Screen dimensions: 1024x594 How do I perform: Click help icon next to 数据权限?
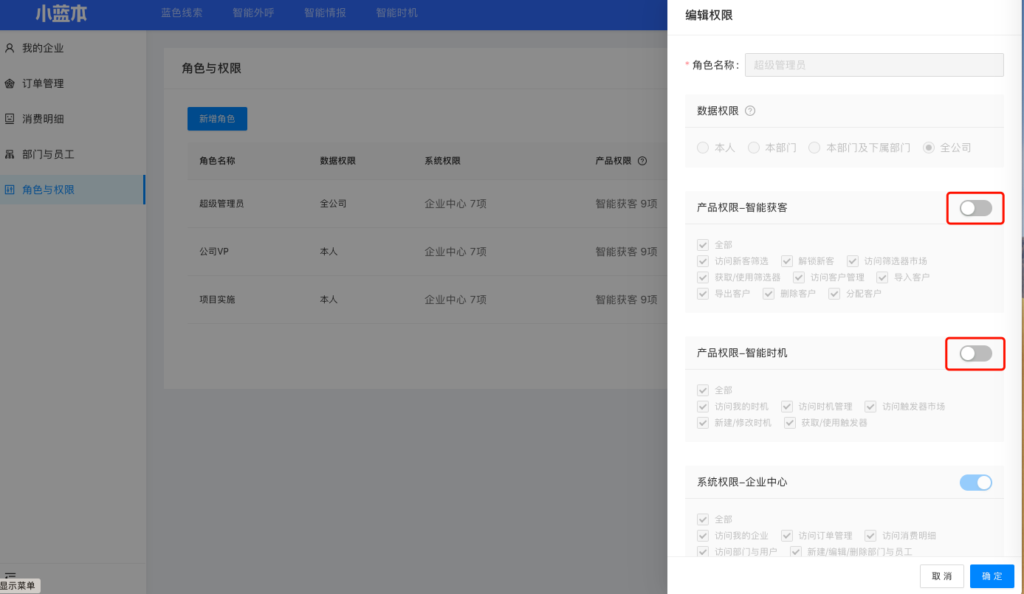click(x=750, y=111)
